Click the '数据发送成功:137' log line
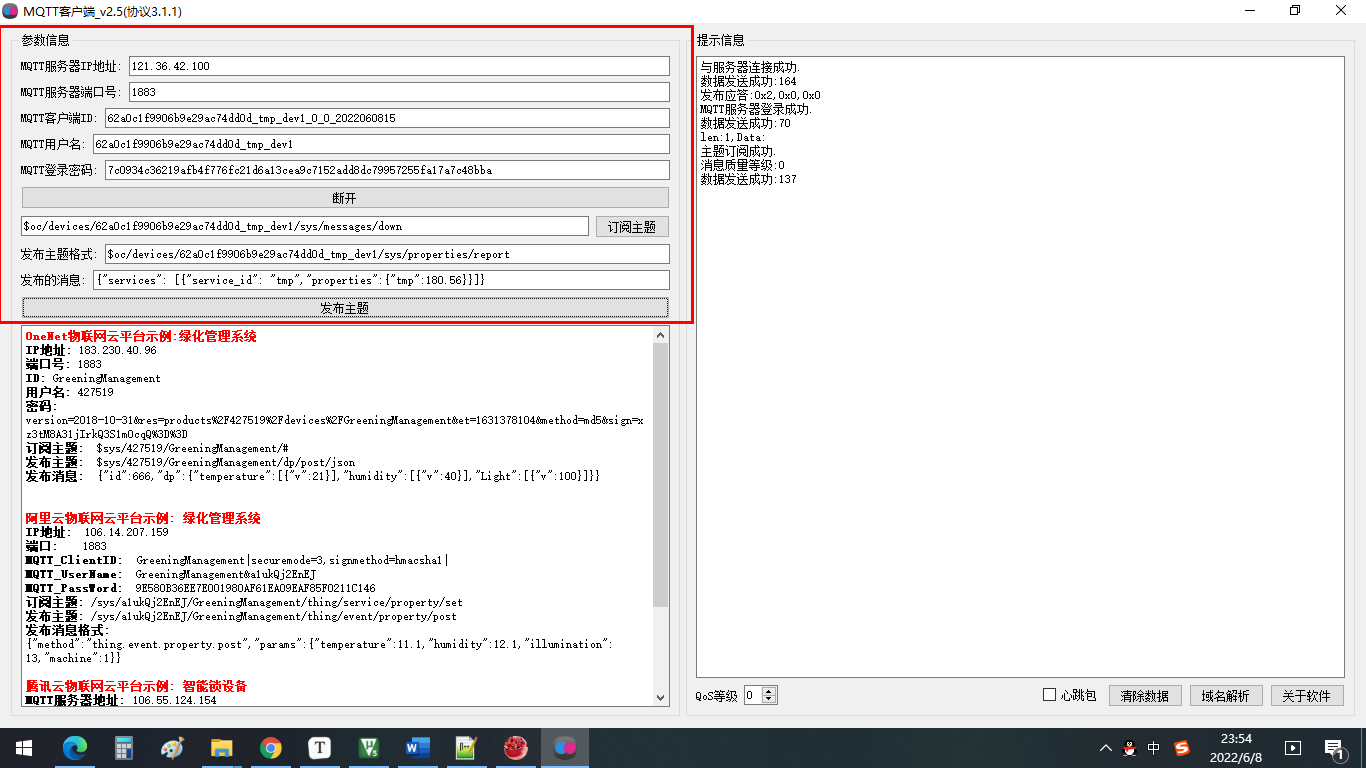 coord(749,179)
